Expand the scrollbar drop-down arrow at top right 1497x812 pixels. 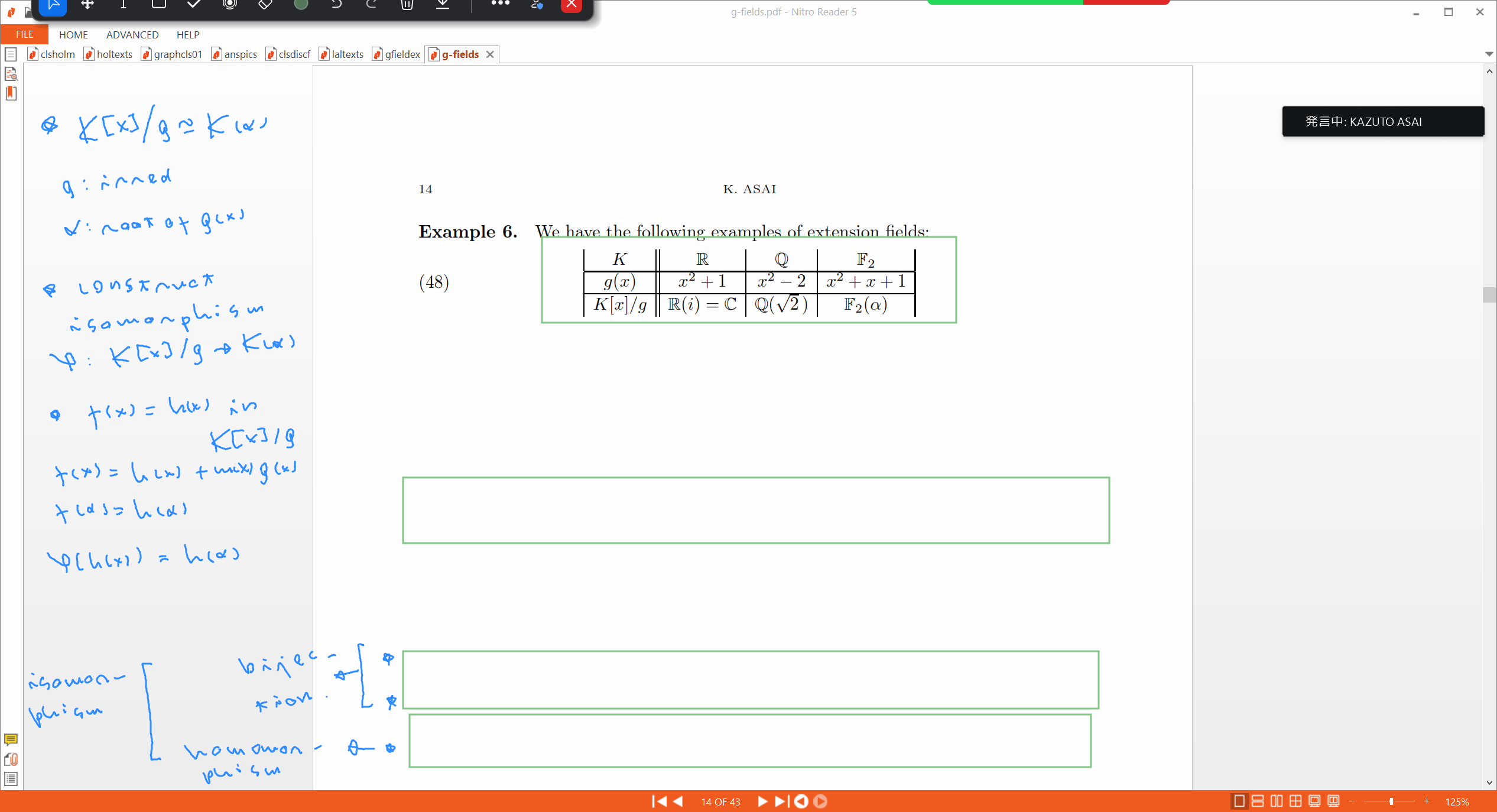click(x=1489, y=53)
